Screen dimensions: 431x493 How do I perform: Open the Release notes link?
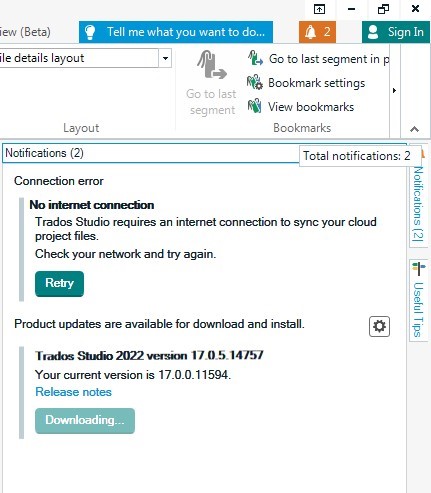pyautogui.click(x=73, y=392)
